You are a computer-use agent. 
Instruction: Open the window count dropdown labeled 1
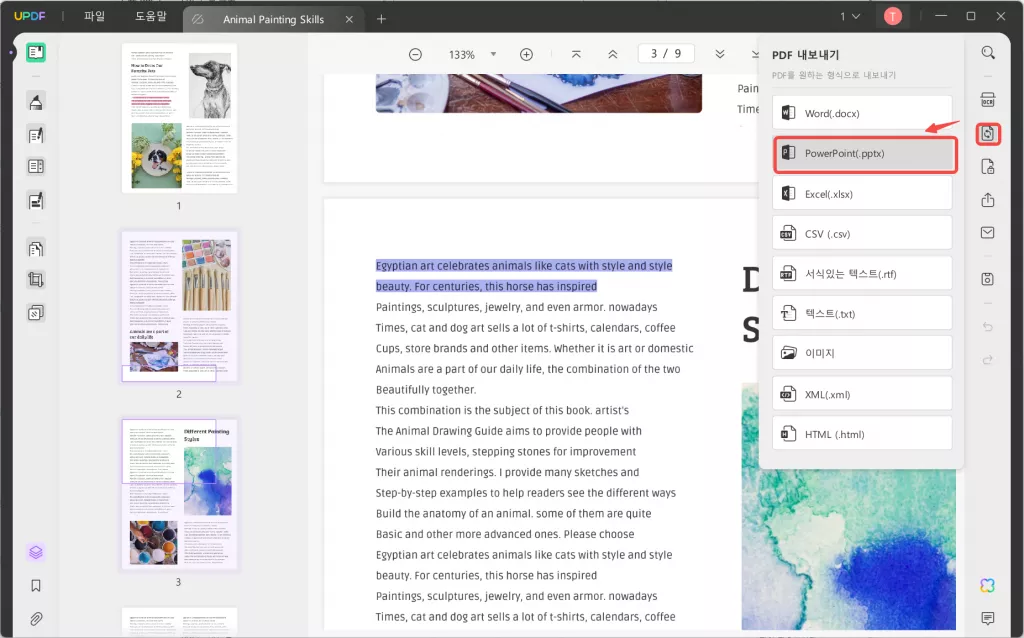click(850, 16)
